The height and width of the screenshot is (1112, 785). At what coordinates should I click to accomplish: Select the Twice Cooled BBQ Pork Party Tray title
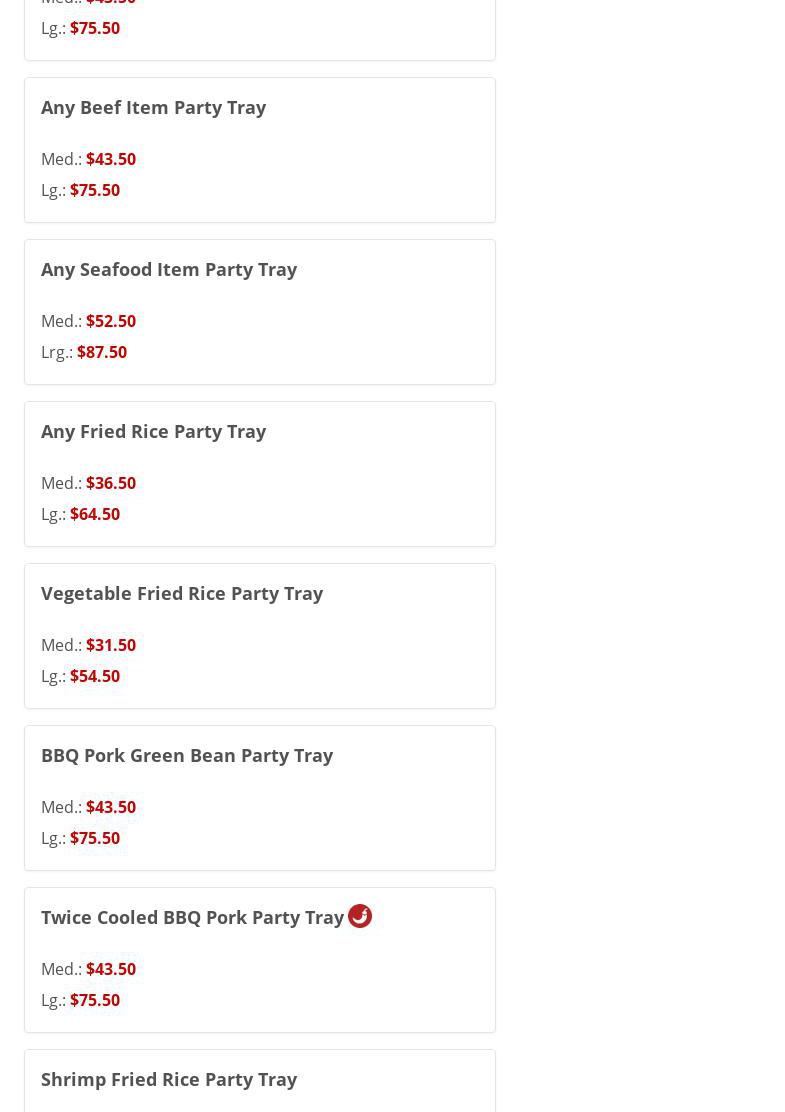[x=192, y=917]
